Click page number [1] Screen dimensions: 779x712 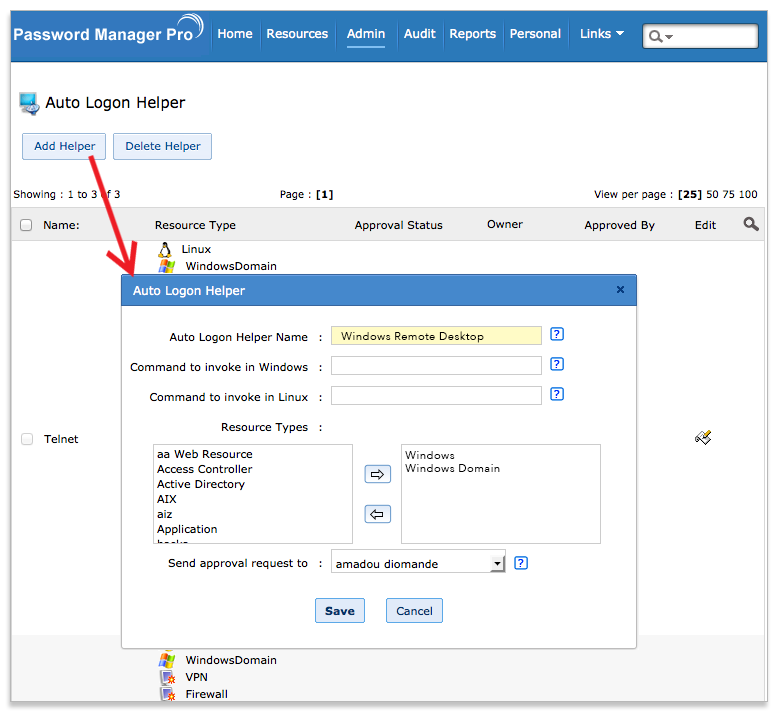pyautogui.click(x=324, y=194)
